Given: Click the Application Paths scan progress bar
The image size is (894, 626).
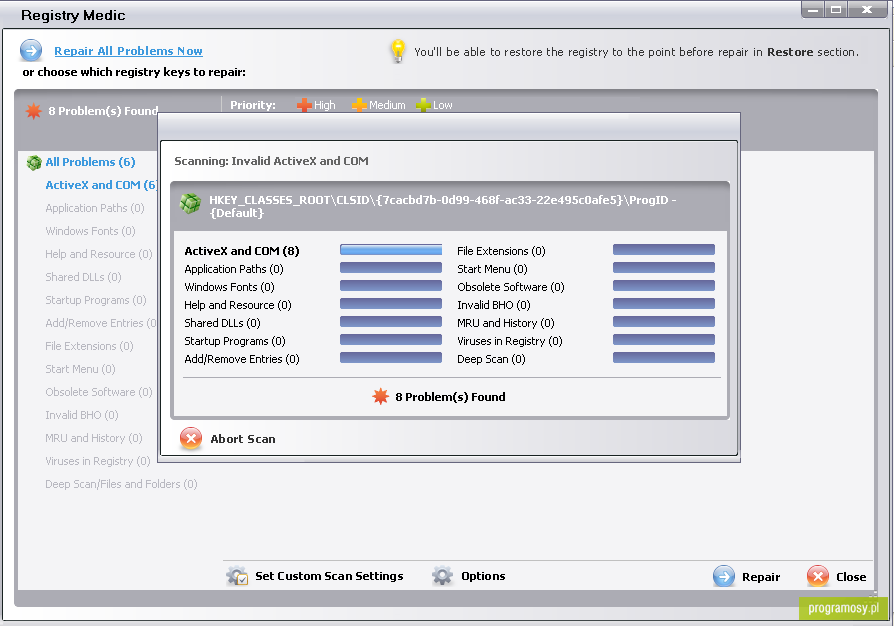Looking at the screenshot, I should point(391,268).
